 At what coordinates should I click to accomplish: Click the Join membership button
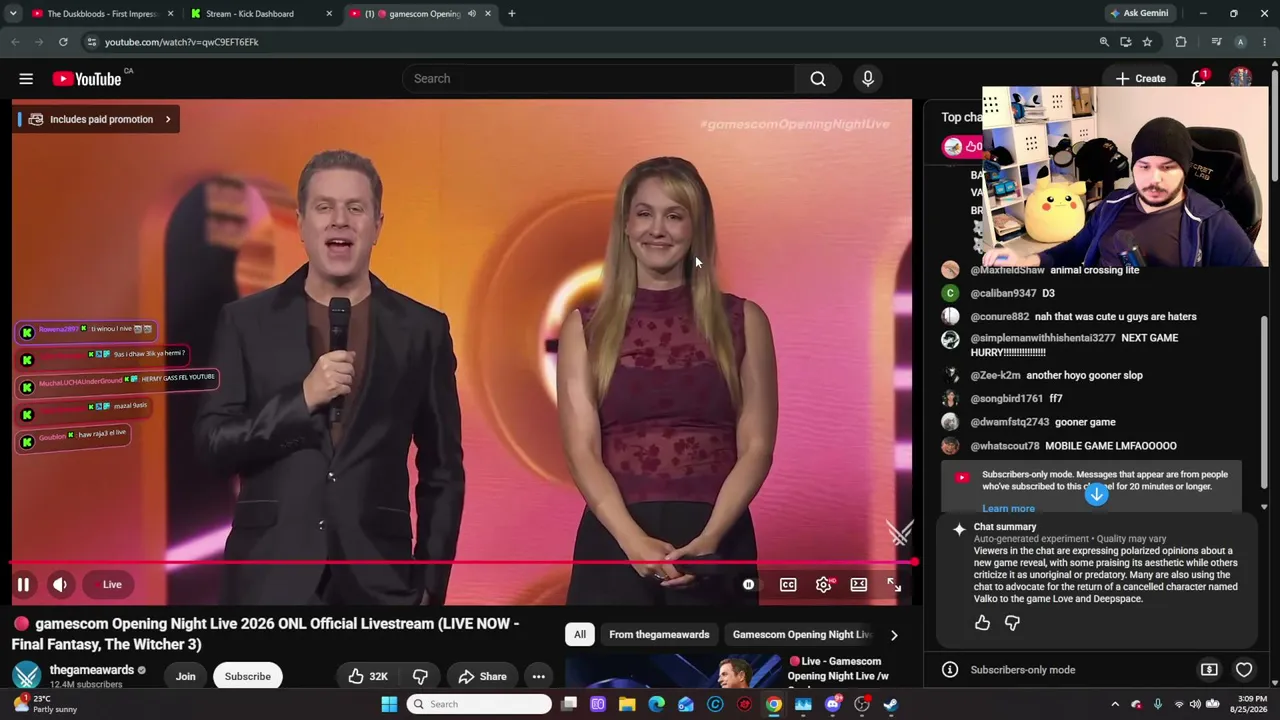tap(186, 677)
